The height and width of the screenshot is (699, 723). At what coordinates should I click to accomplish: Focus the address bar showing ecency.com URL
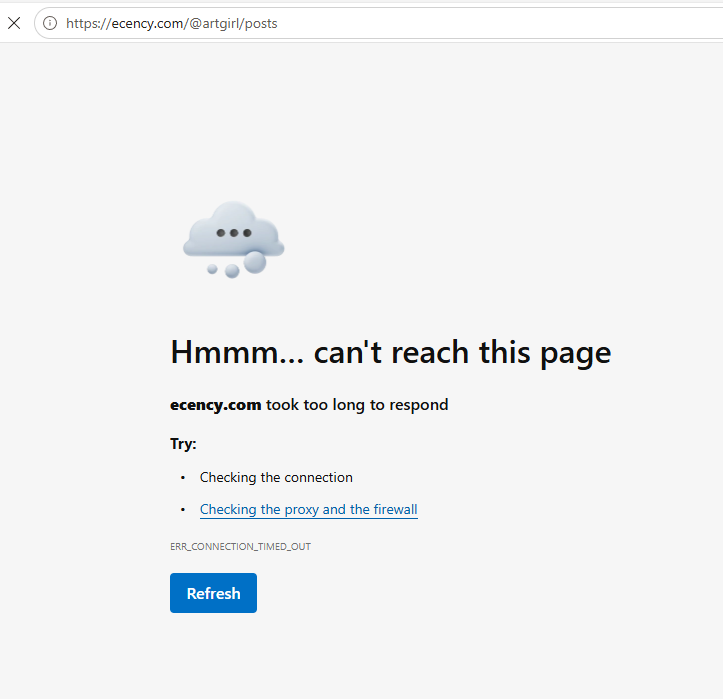tap(378, 23)
